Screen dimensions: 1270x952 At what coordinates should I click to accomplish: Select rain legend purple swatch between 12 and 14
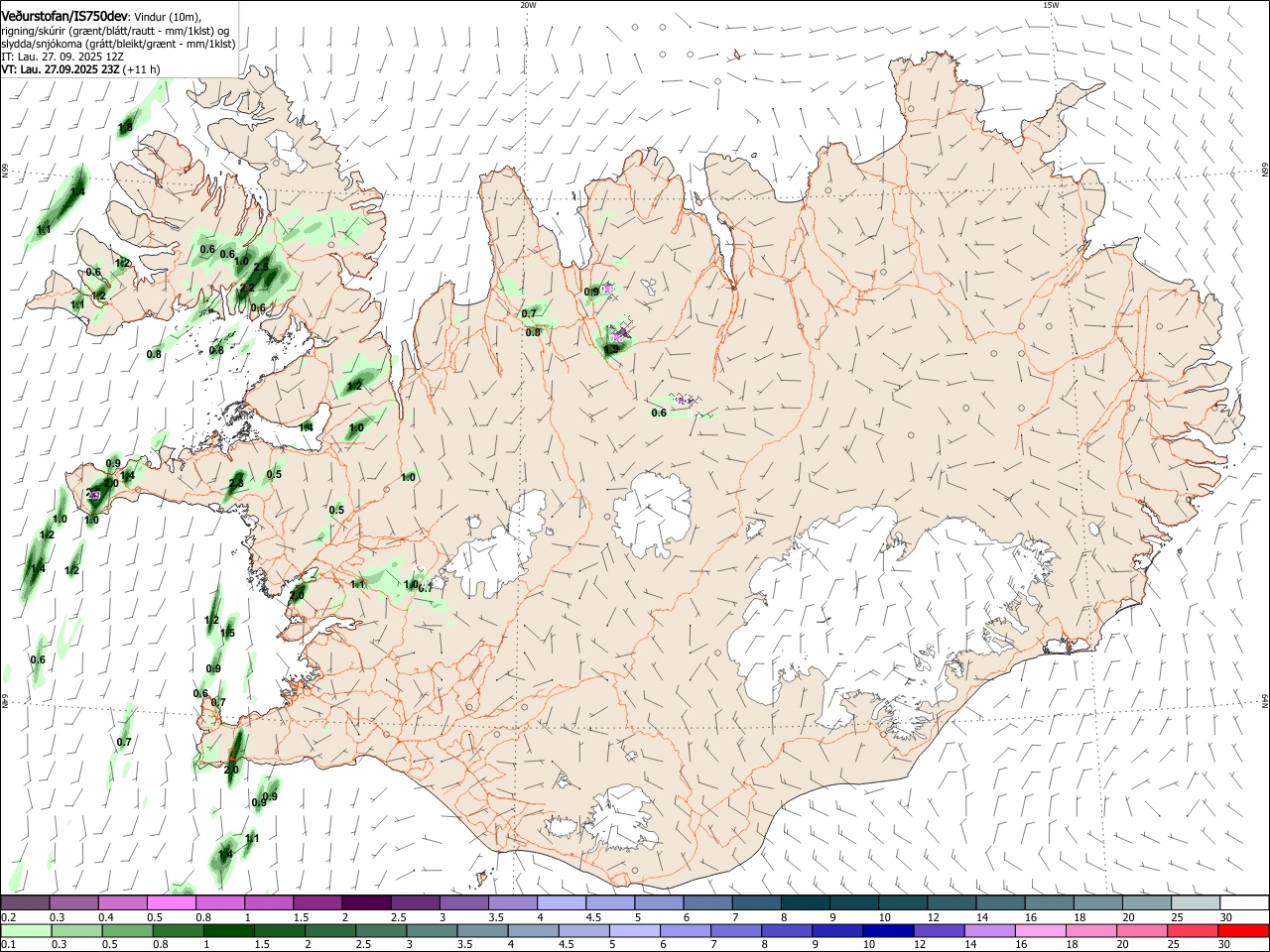click(942, 930)
